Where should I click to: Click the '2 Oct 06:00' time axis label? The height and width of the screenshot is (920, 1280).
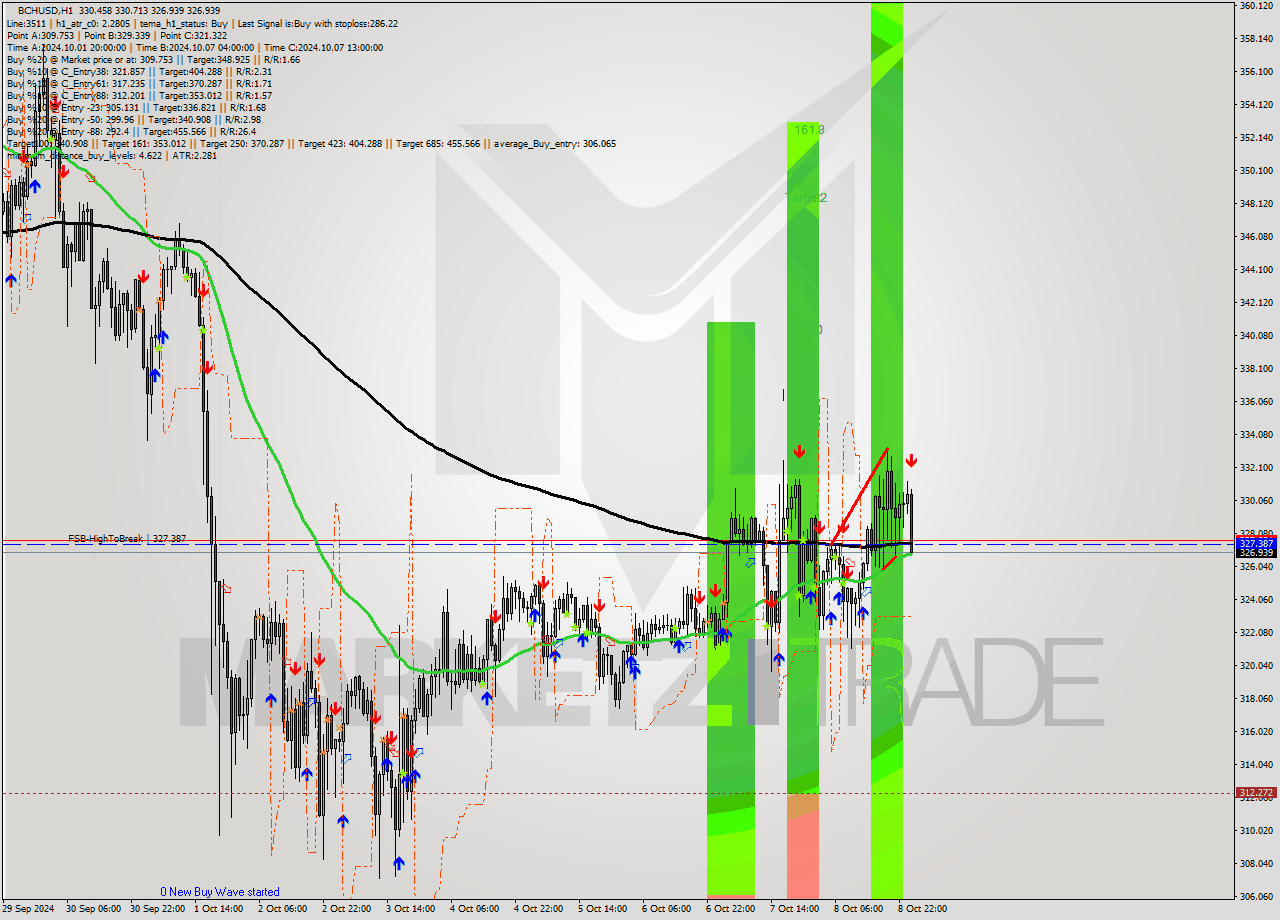[x=282, y=909]
